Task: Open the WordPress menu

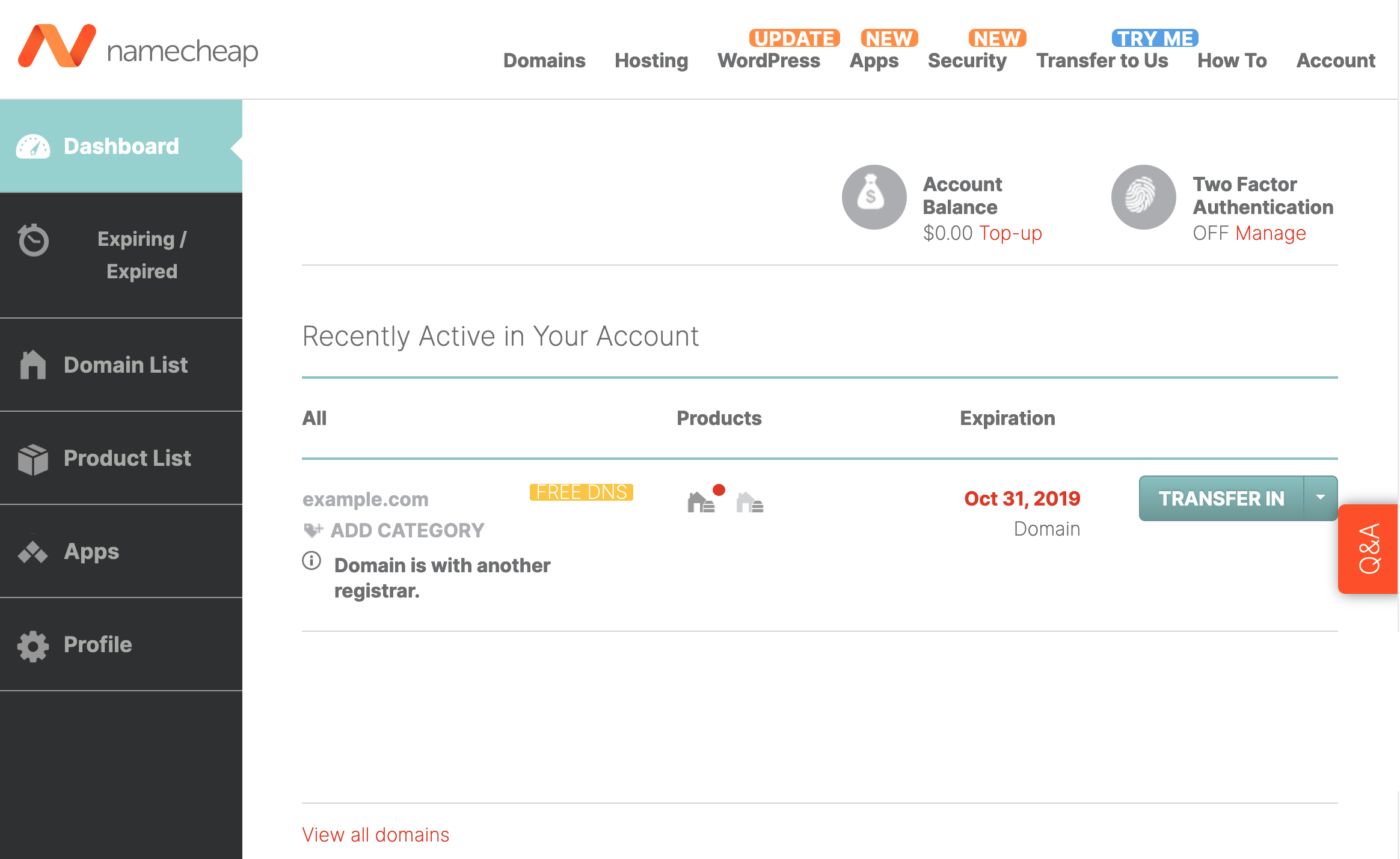Action: click(x=769, y=60)
